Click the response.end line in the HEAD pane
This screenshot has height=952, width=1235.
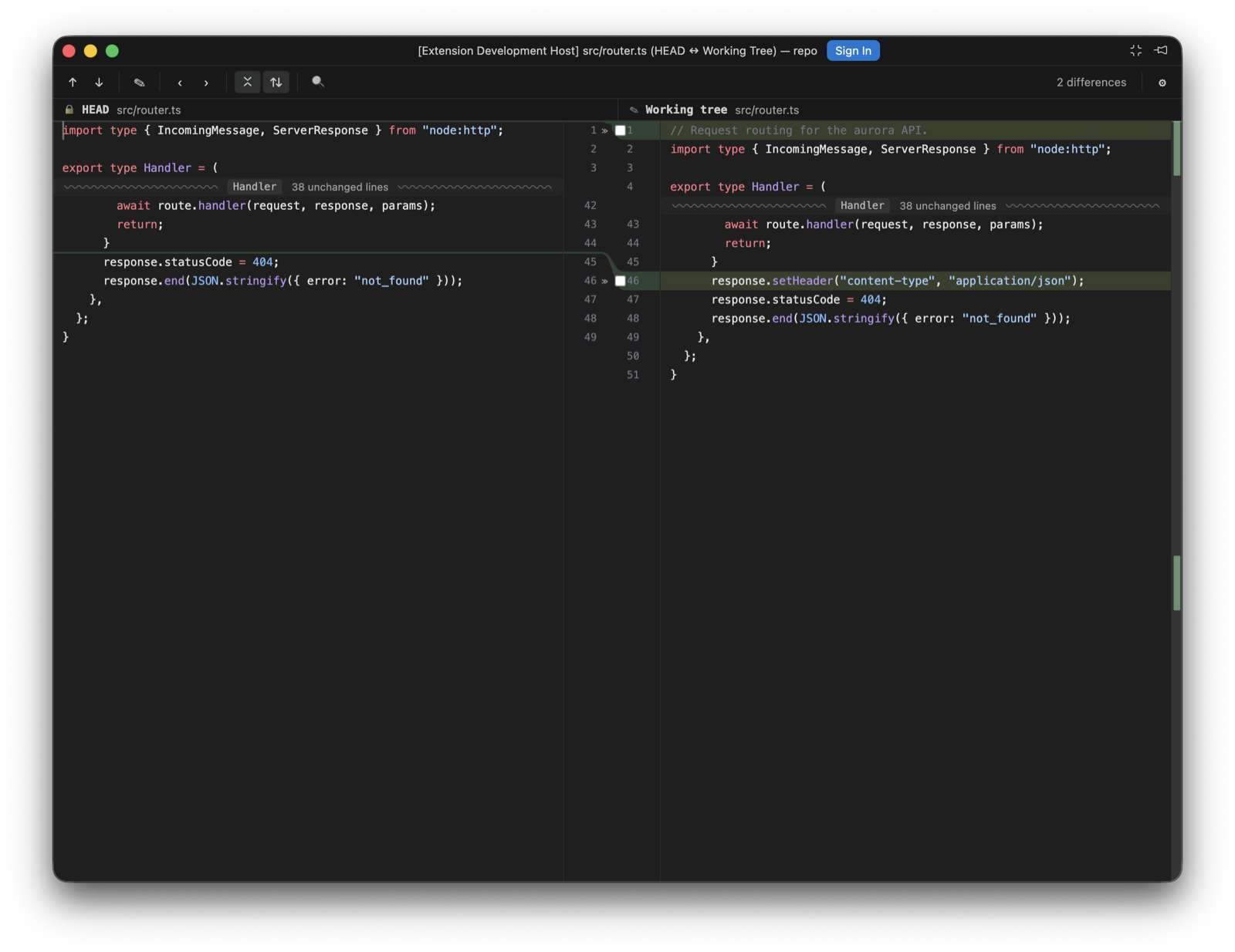click(283, 281)
